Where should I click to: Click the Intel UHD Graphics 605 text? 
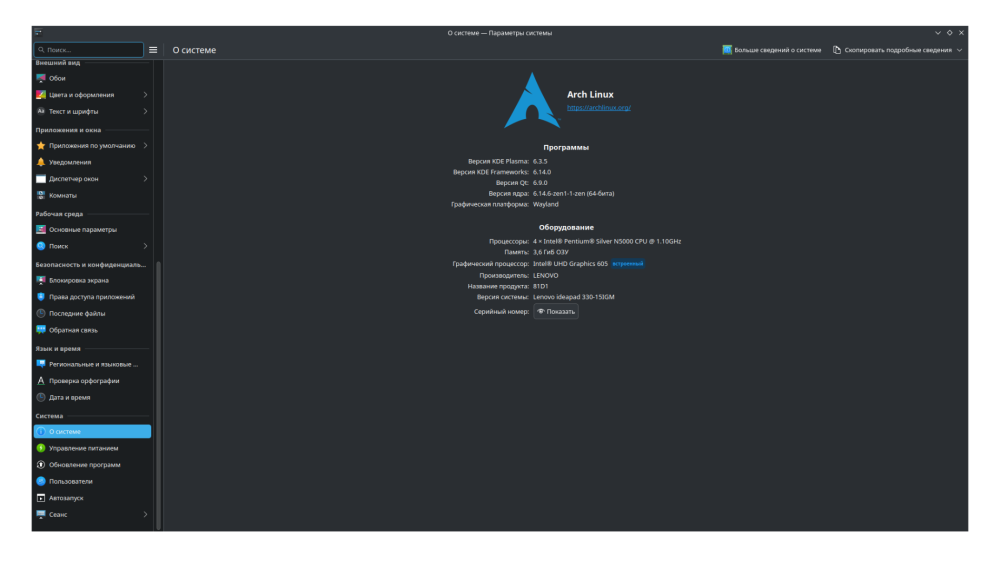570,263
